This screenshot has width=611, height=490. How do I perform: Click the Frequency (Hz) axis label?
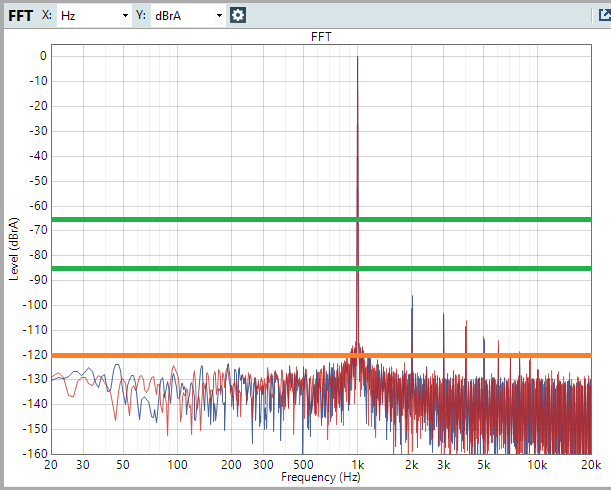pos(321,477)
